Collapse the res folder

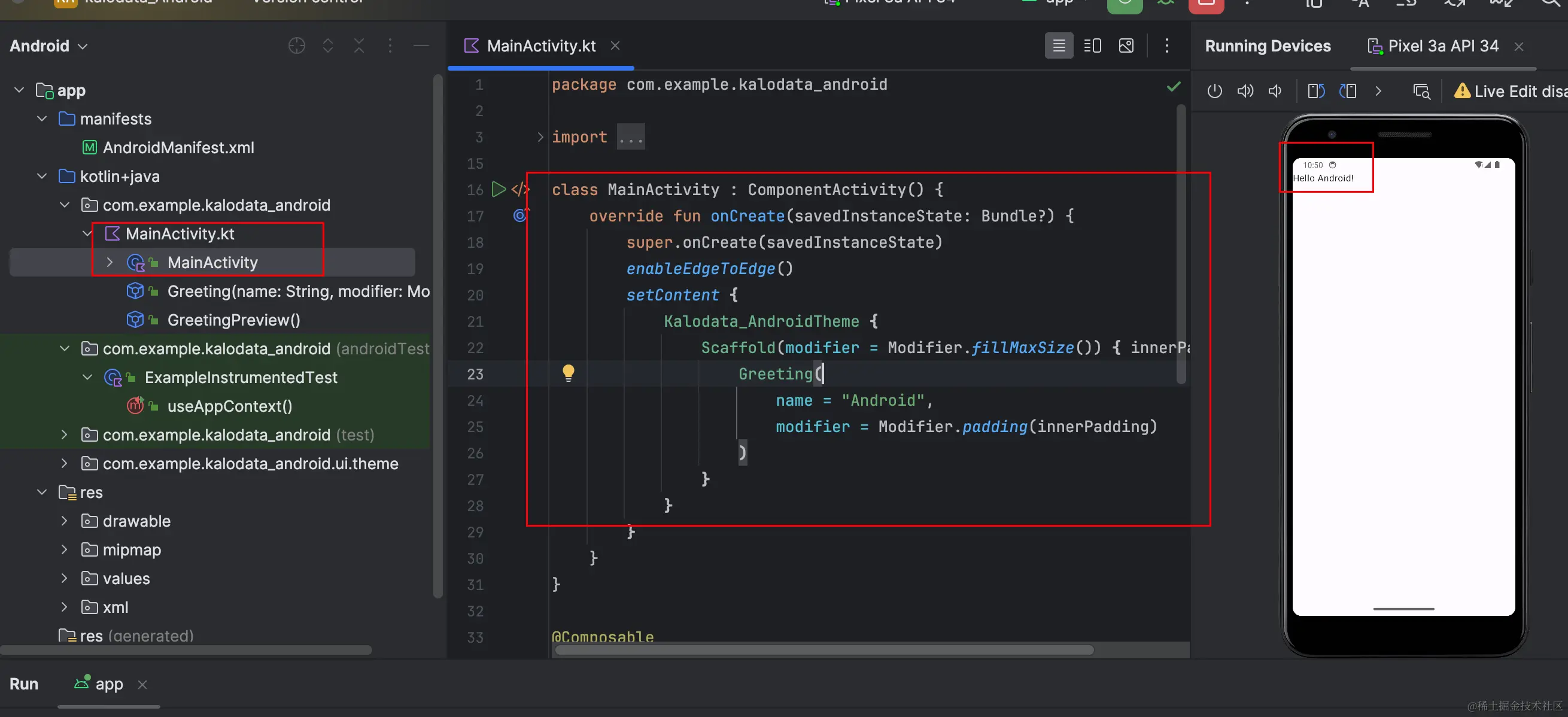tap(42, 492)
